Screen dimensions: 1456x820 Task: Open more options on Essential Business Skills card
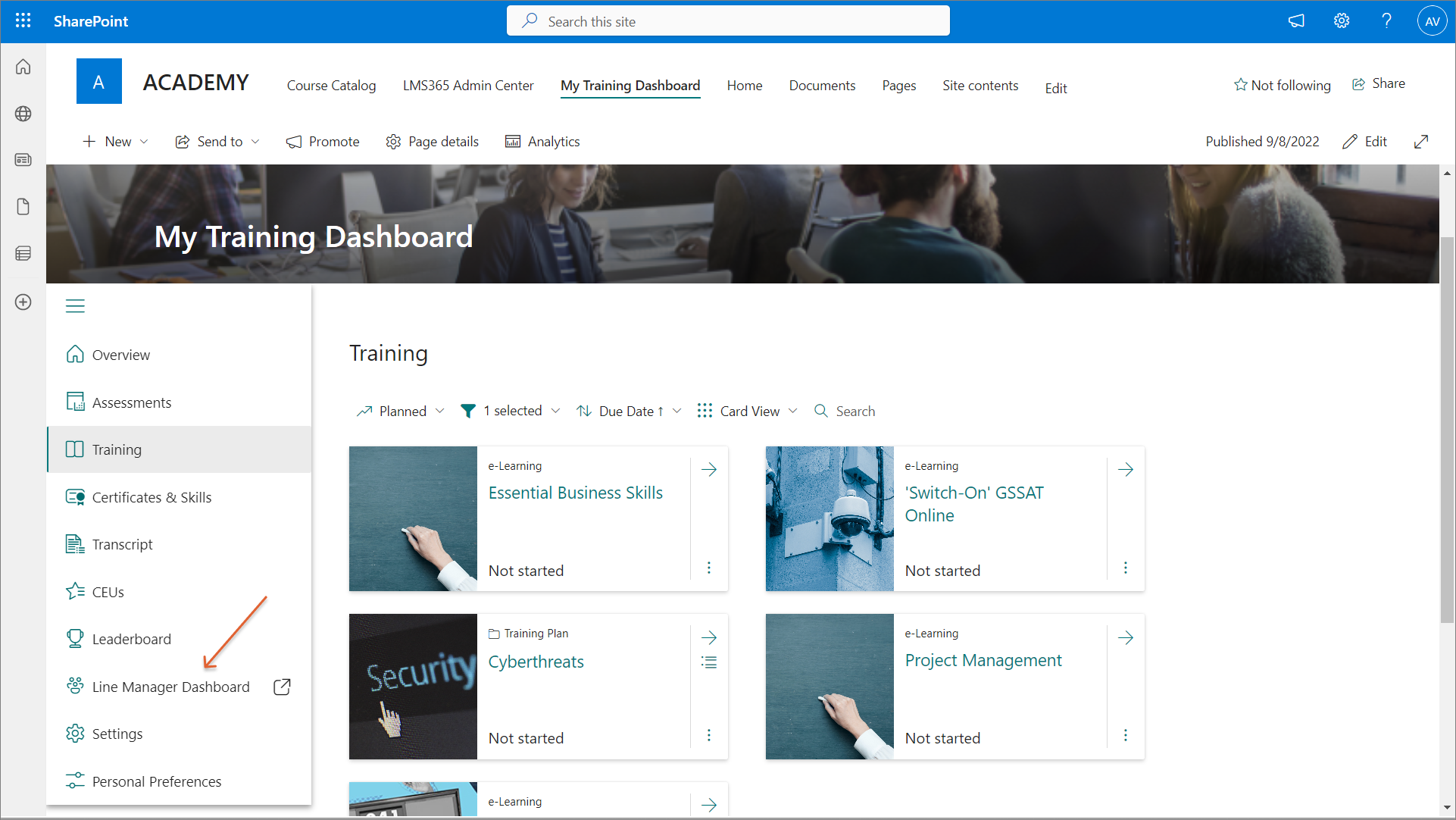709,568
